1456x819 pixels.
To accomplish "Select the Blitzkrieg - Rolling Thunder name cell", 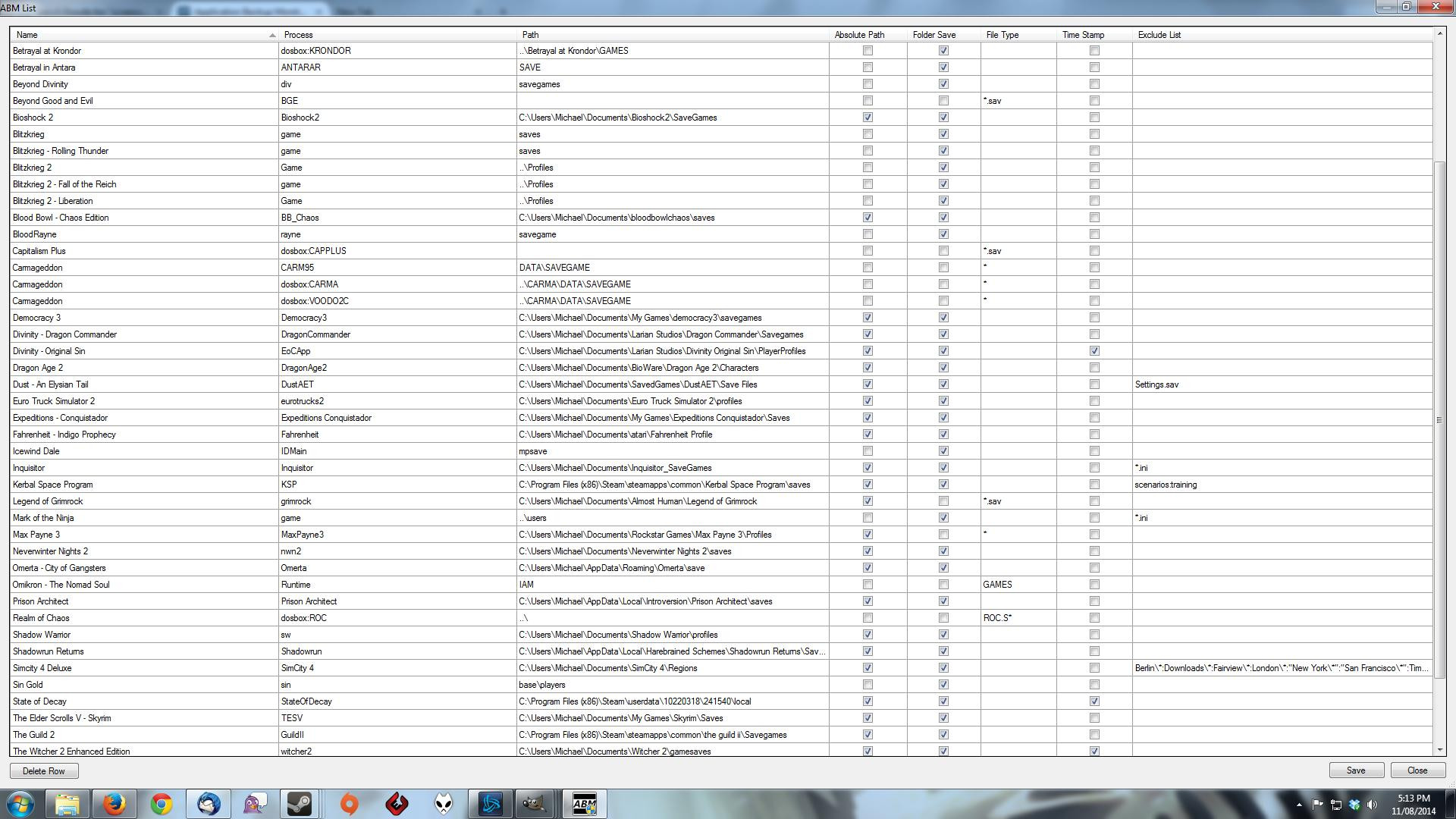I will click(144, 151).
